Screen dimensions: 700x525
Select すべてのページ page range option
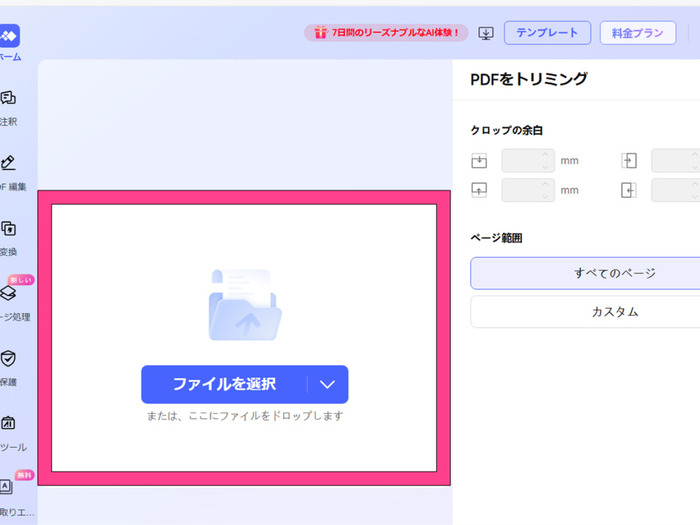(585, 273)
